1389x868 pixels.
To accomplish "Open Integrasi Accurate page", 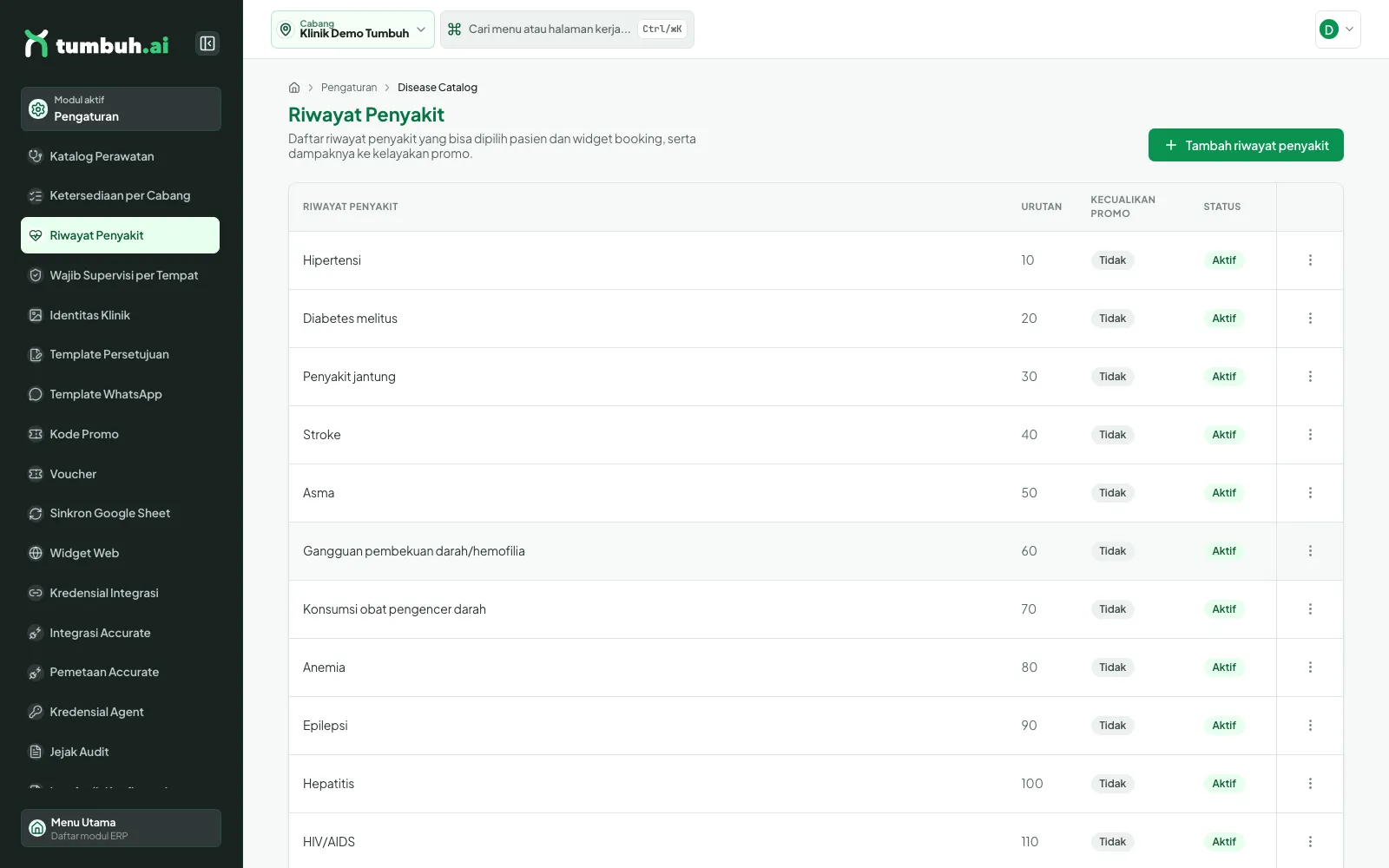I will (120, 633).
